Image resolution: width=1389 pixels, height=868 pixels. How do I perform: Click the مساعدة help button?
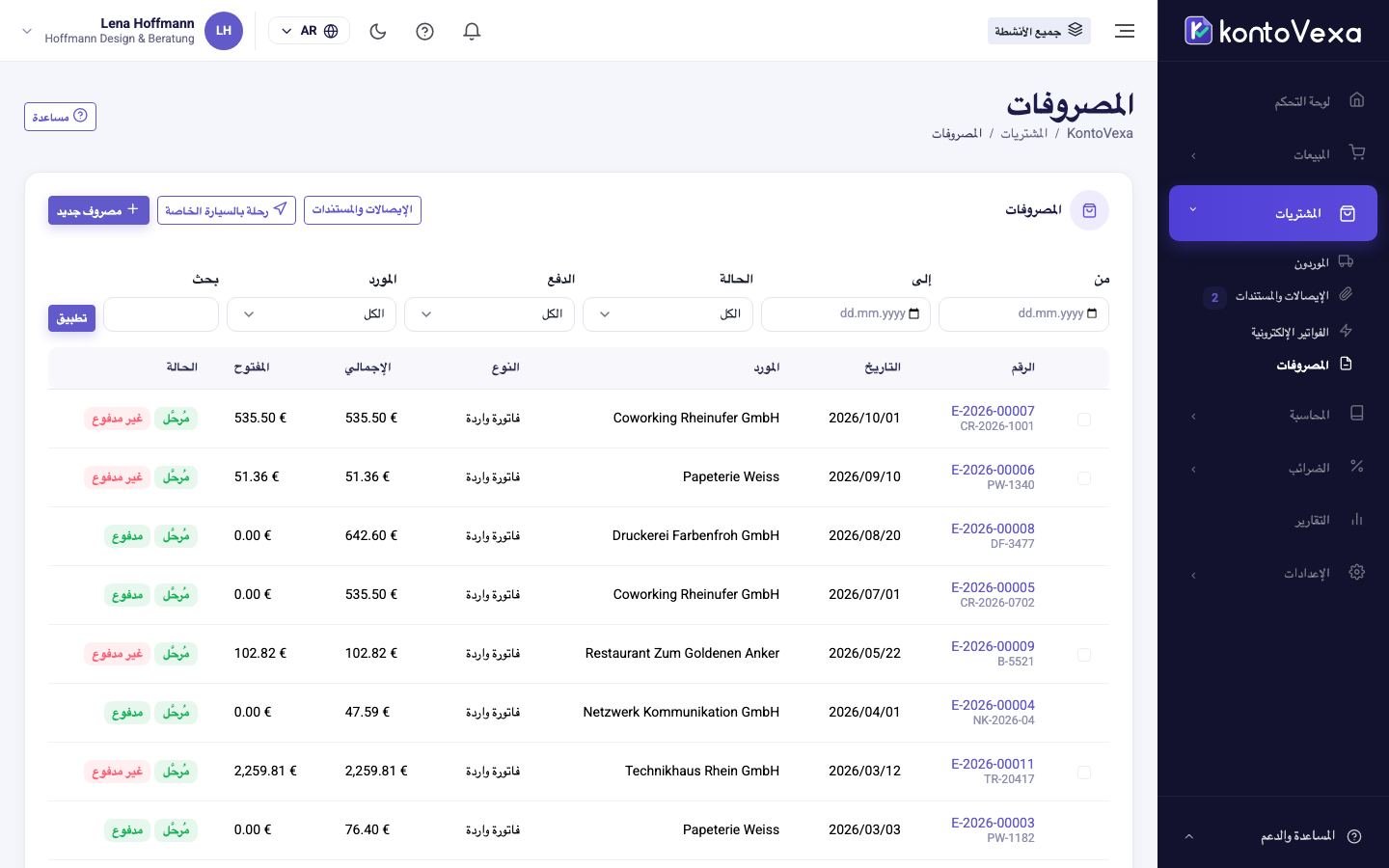tap(60, 117)
